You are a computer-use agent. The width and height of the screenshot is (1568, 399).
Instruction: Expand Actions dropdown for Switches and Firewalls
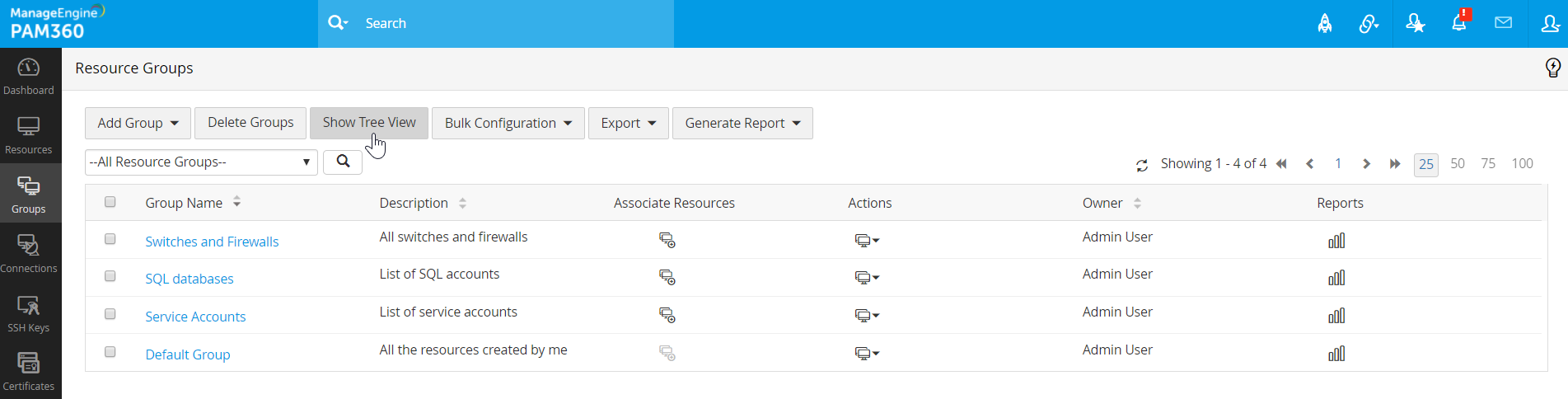tap(866, 241)
